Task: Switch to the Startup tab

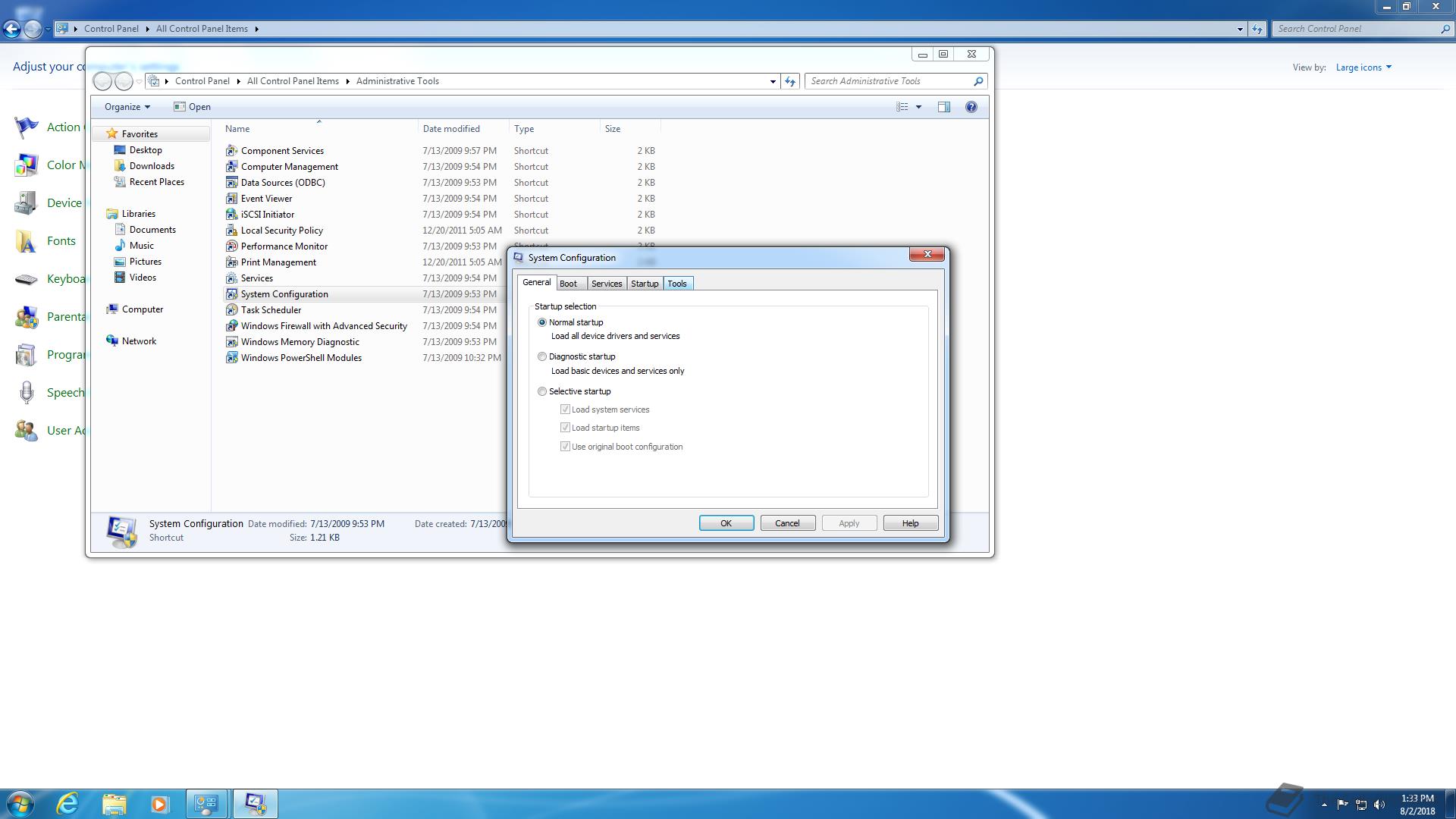Action: coord(645,284)
